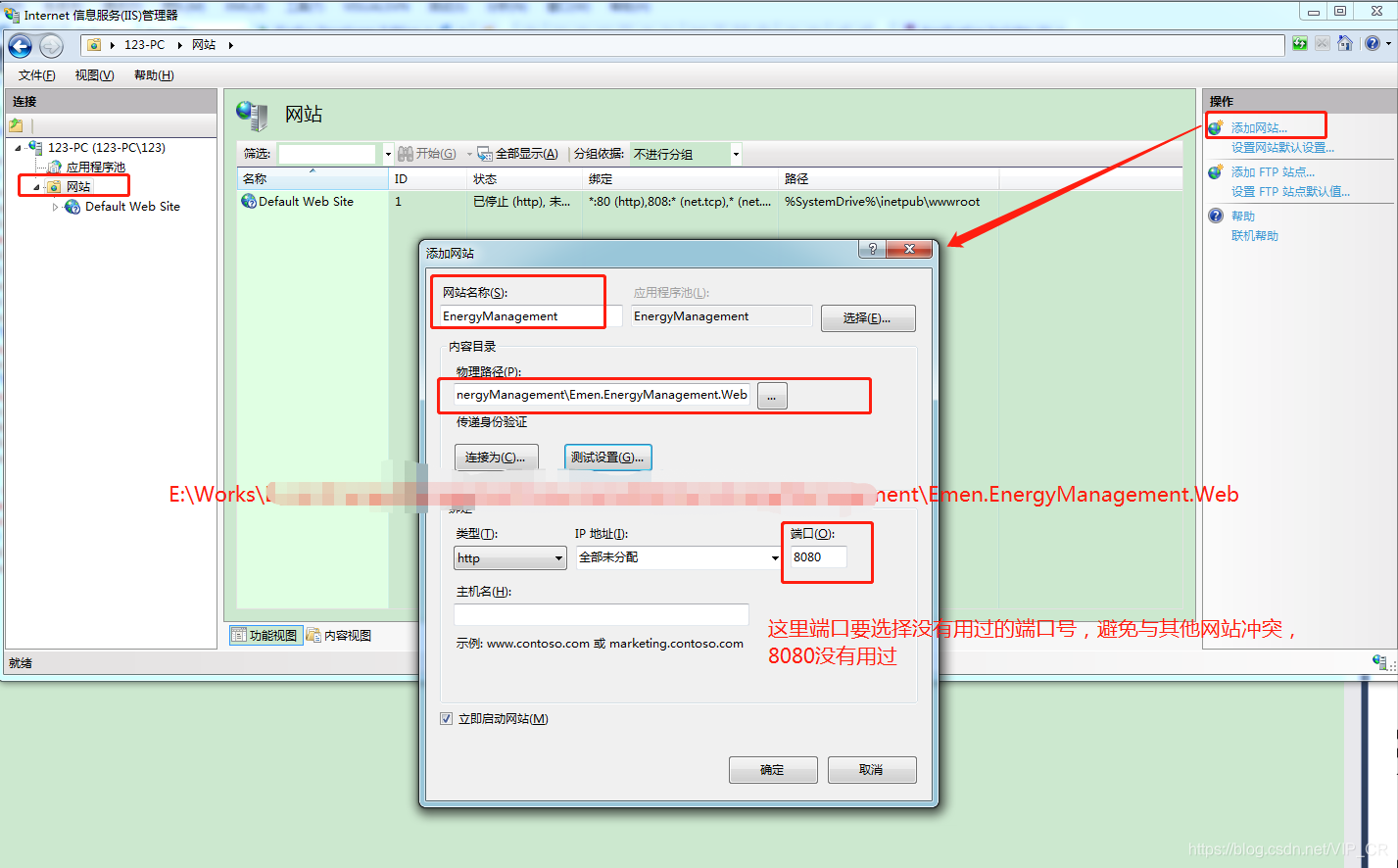Click the 功能视图 icon at bottom
Screen dimensions: 1398x868
point(239,635)
